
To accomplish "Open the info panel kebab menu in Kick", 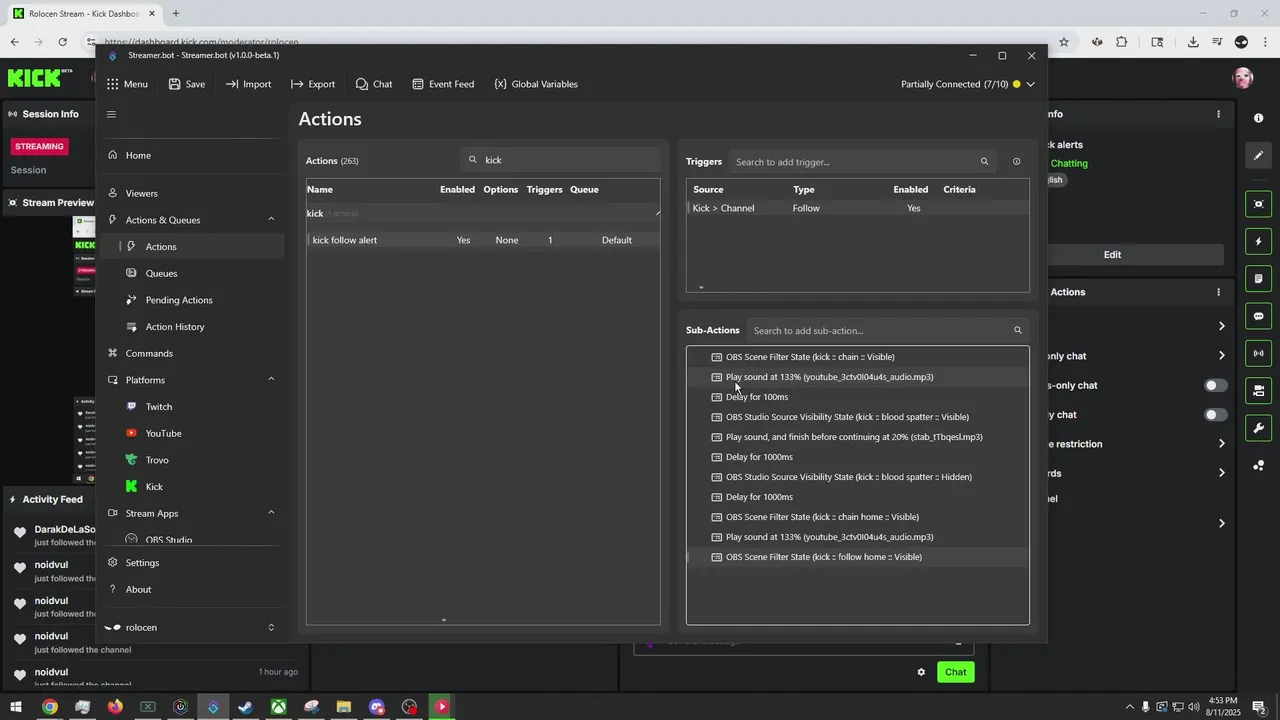I will click(1218, 115).
